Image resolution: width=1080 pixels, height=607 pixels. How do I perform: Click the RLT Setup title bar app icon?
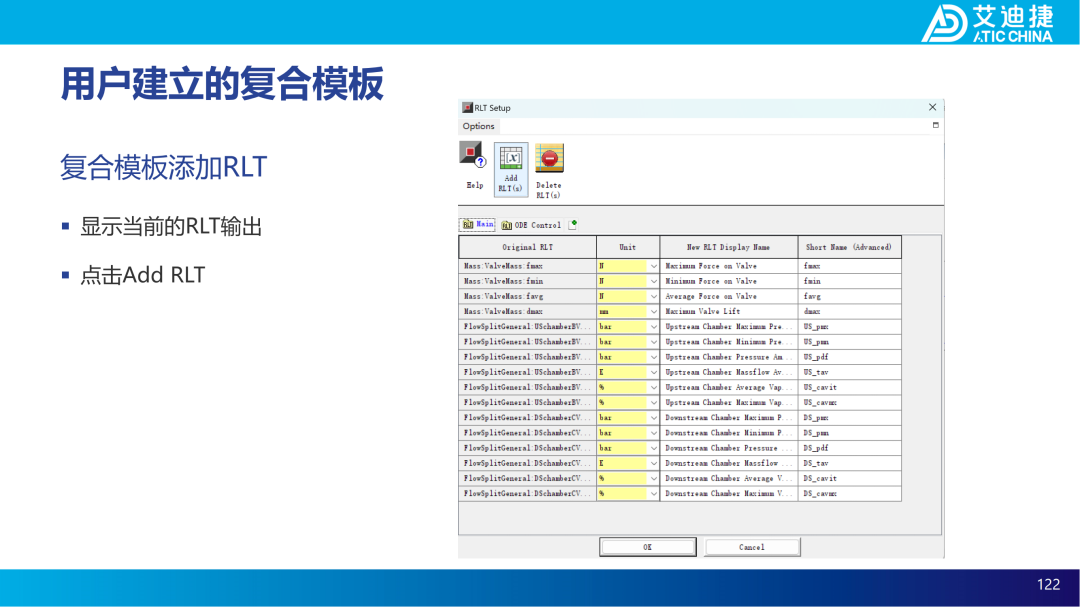pos(467,107)
